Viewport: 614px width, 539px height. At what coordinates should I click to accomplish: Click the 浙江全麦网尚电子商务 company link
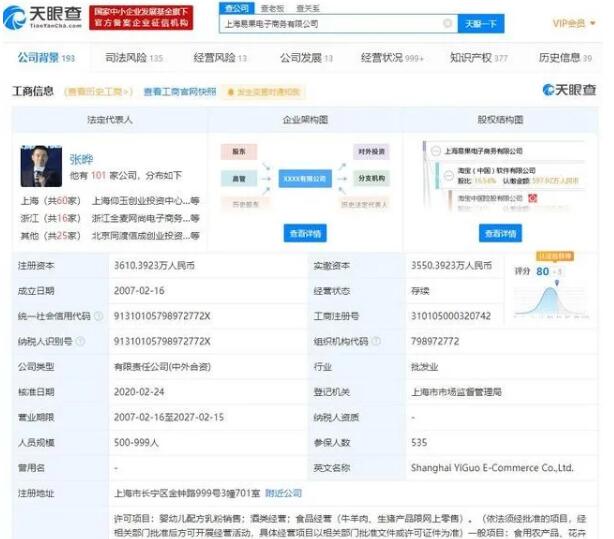click(146, 218)
